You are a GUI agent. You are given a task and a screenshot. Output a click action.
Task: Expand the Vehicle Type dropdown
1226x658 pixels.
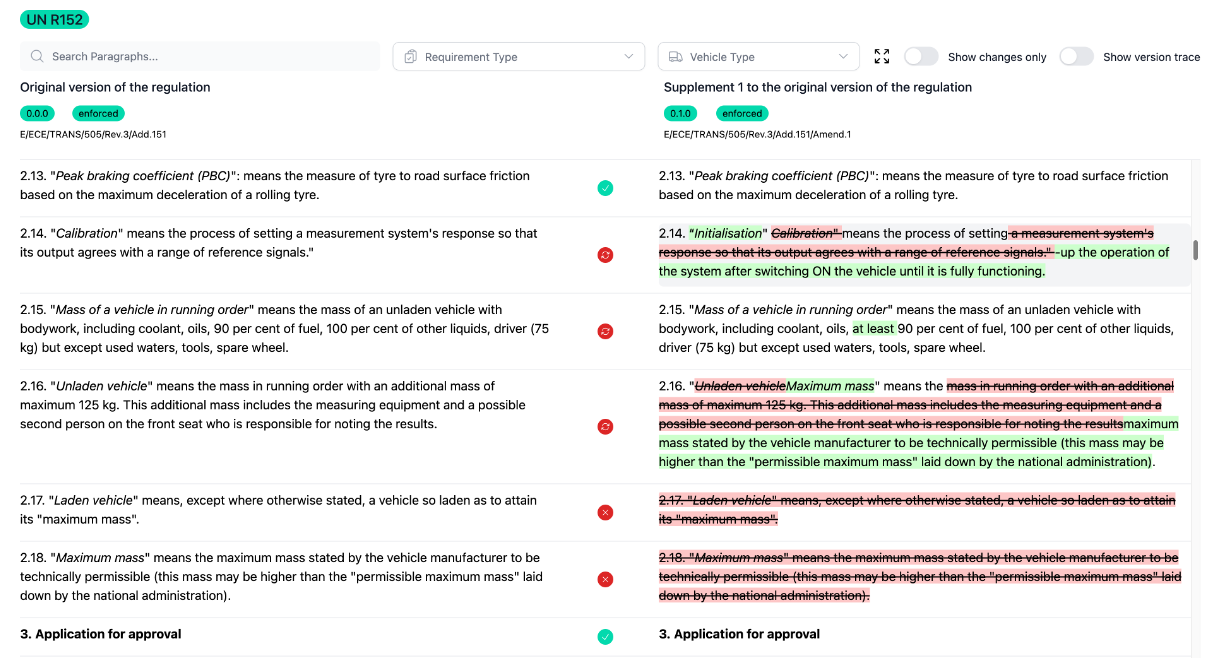click(x=758, y=56)
